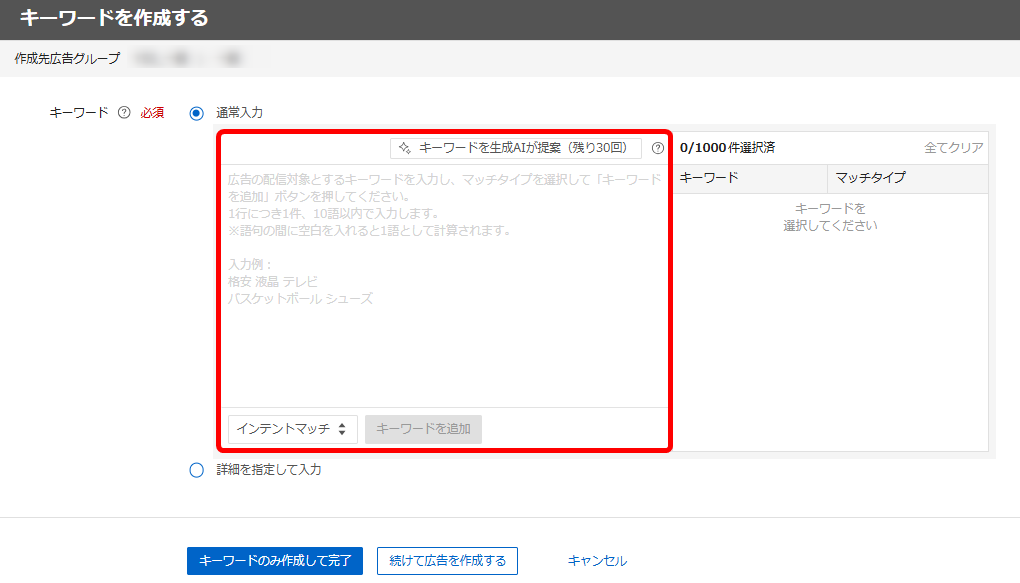
Task: Click the キャンセル link
Action: [597, 561]
